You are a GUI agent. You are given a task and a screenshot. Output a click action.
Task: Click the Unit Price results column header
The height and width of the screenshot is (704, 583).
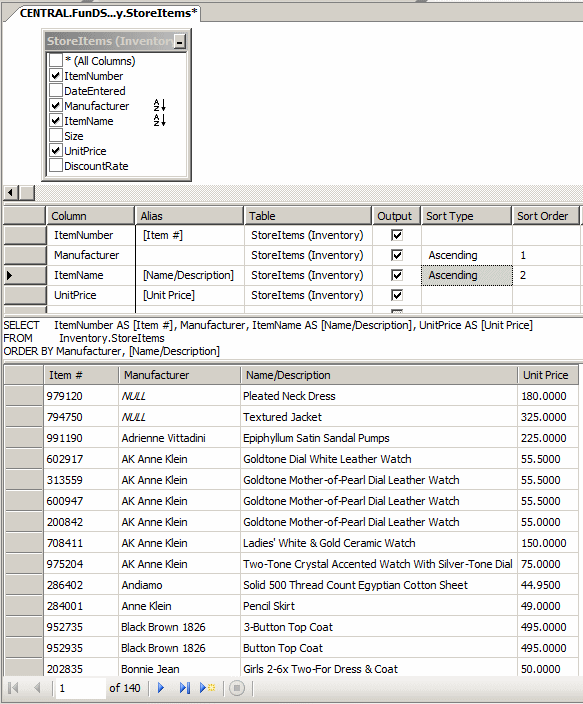coord(548,375)
